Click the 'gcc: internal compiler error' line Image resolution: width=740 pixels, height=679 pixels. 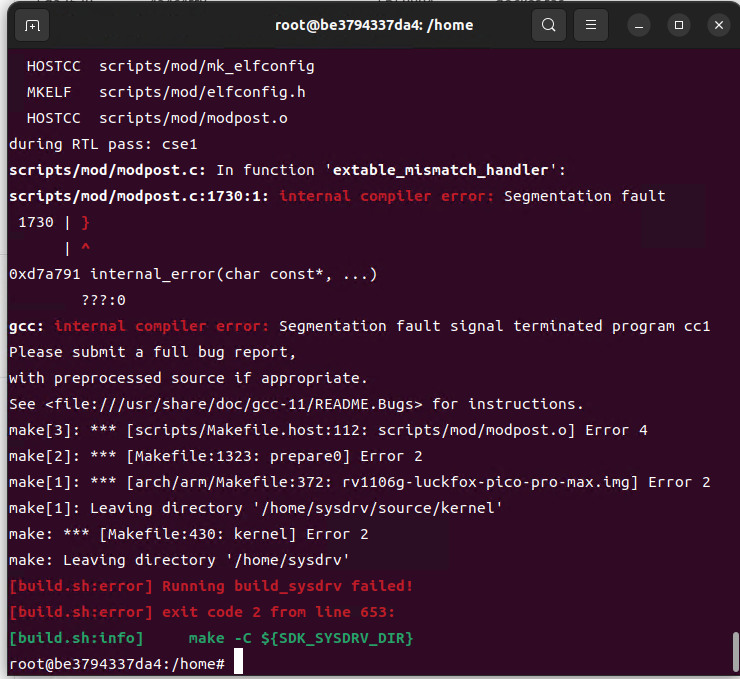click(360, 327)
